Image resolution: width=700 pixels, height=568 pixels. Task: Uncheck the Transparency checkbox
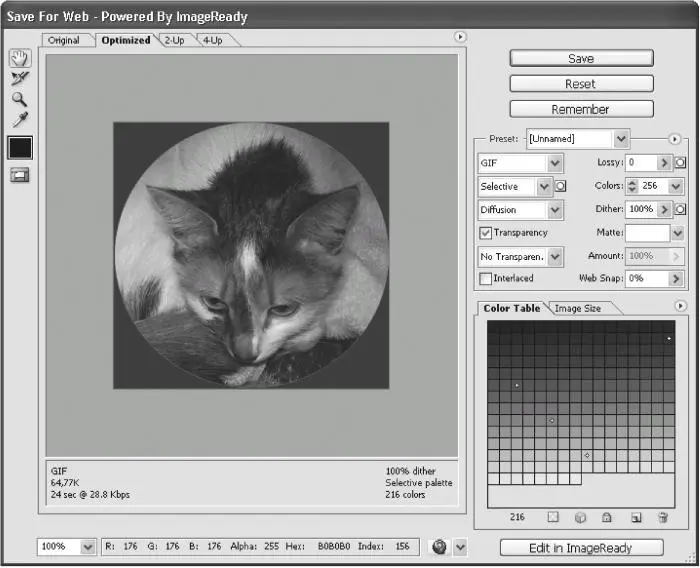coord(485,233)
